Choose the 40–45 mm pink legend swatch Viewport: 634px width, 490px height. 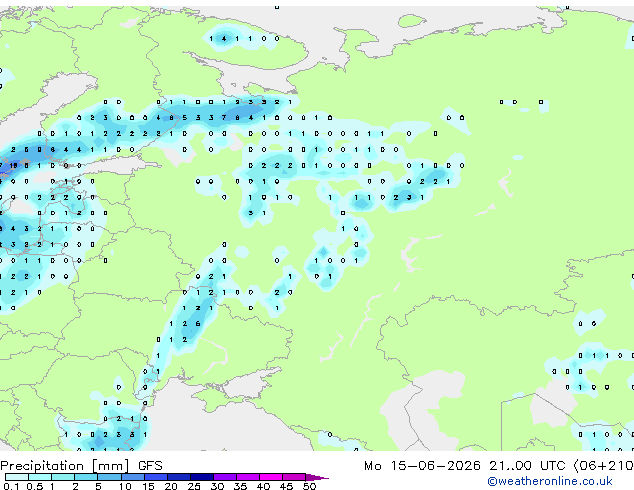(x=271, y=477)
